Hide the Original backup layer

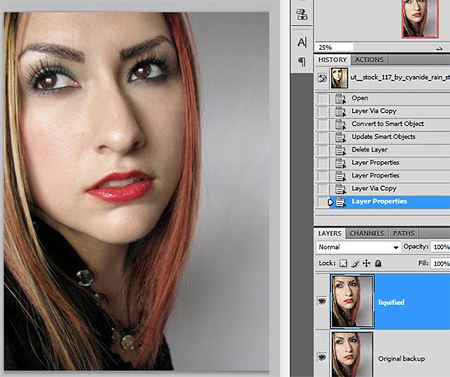322,357
